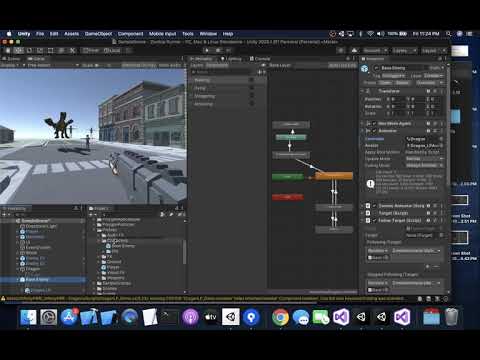
Task: Click the Step frame button in the toolbar
Action: coord(229,50)
